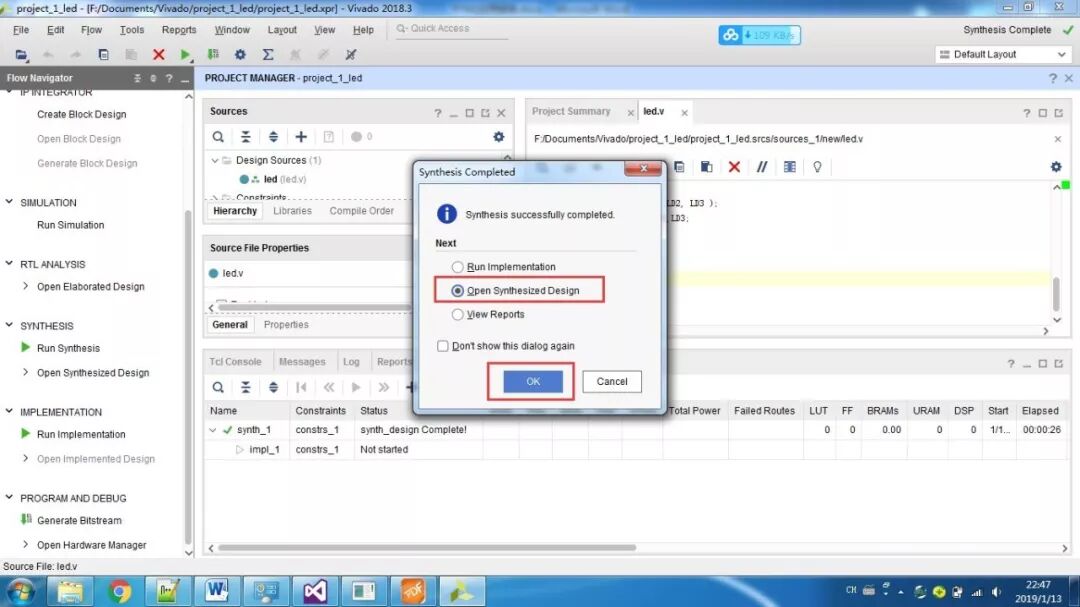
Task: Click first-run skip-back icon in Design Runs
Action: (x=301, y=387)
